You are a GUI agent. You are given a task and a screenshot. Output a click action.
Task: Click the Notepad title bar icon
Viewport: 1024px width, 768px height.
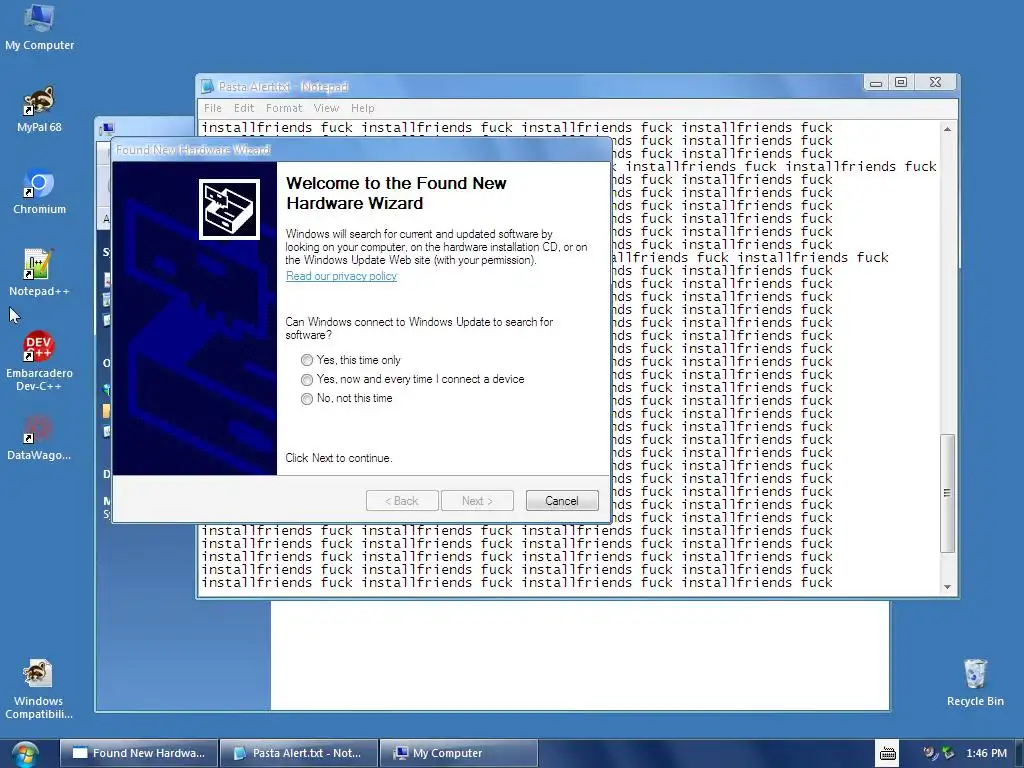coord(208,86)
